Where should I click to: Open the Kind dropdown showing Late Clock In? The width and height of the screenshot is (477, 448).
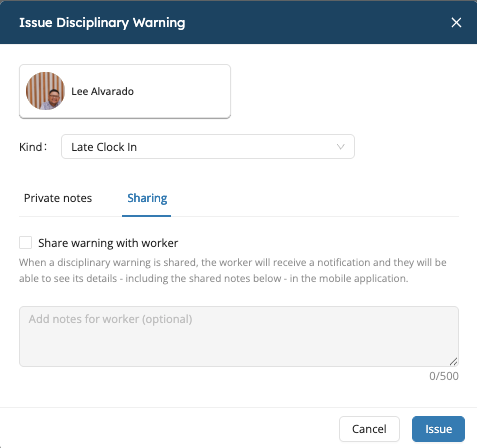(x=208, y=147)
